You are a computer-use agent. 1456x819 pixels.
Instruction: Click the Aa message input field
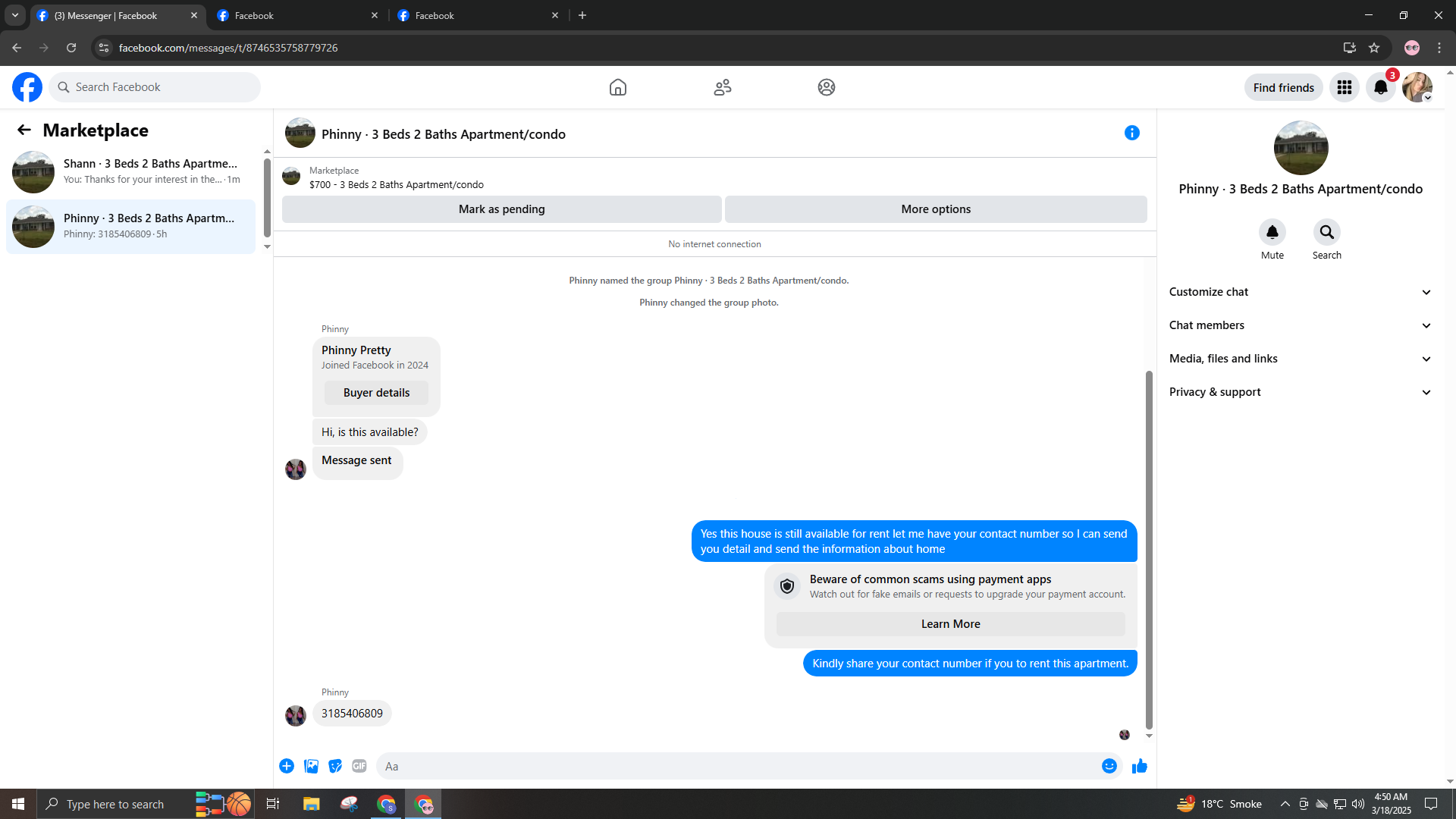[x=736, y=766]
